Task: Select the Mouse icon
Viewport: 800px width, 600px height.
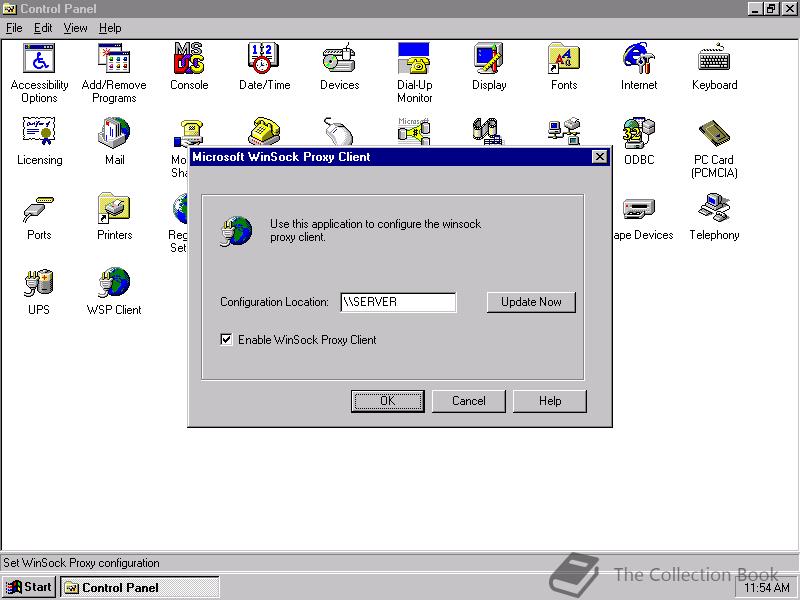Action: pos(339,131)
